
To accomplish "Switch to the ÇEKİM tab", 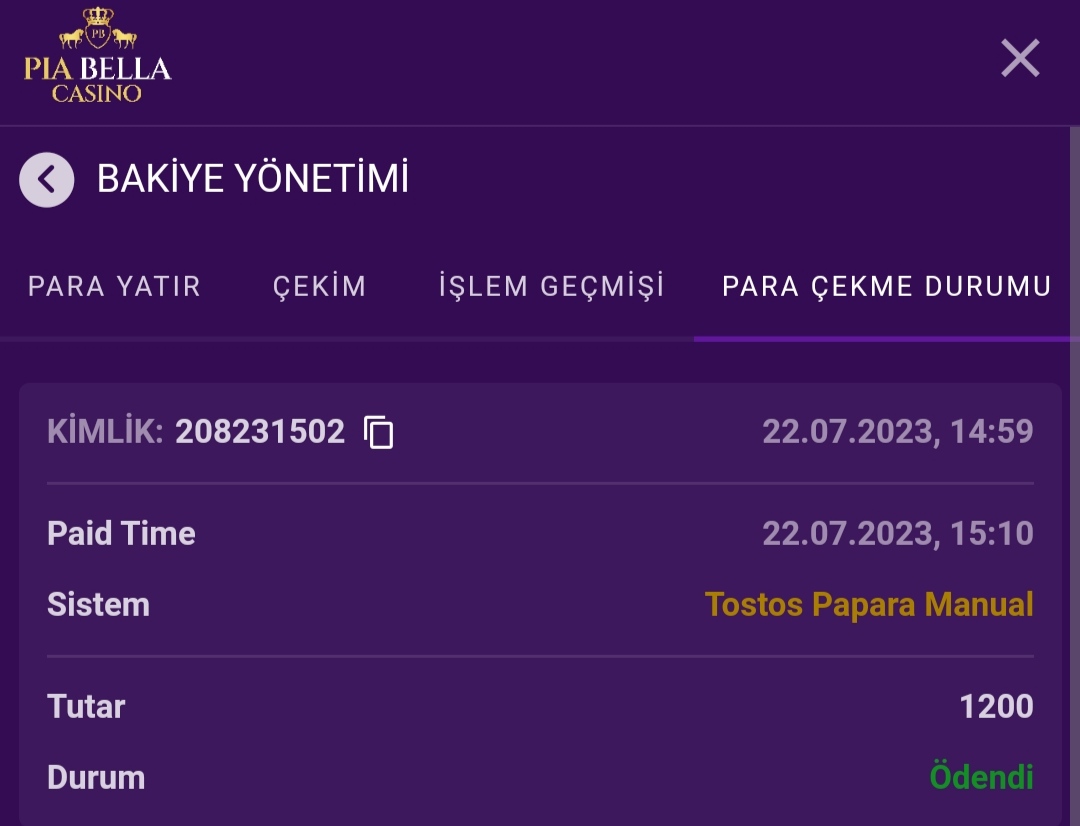I will tap(319, 287).
